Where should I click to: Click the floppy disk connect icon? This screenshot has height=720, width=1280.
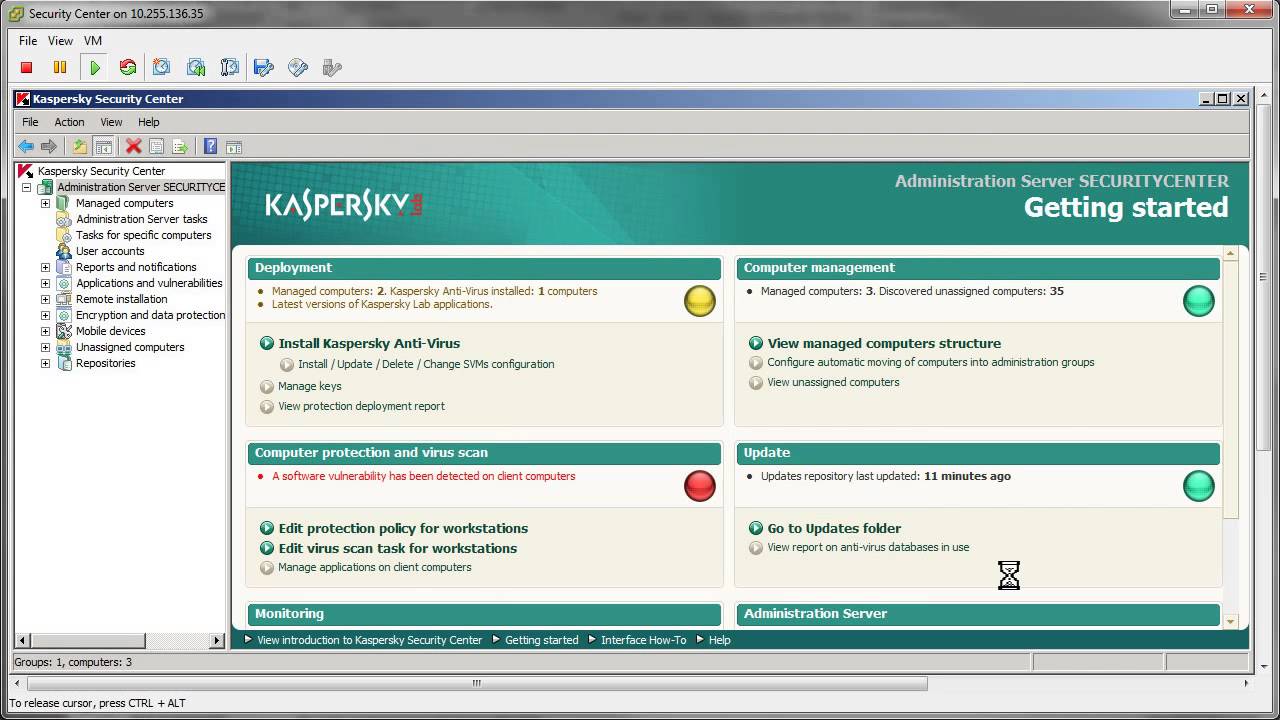[x=264, y=67]
